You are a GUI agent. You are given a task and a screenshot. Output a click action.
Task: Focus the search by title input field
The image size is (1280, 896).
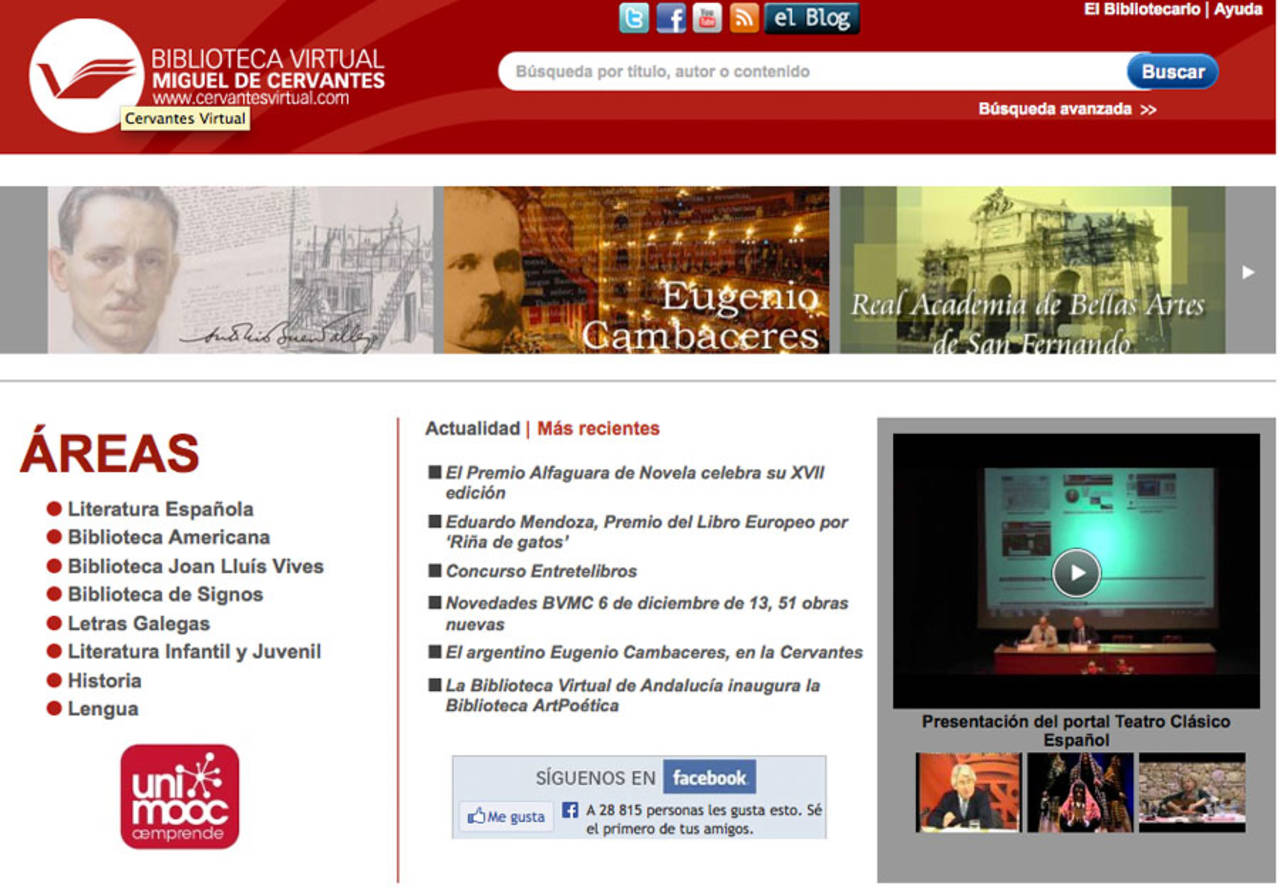tap(810, 72)
